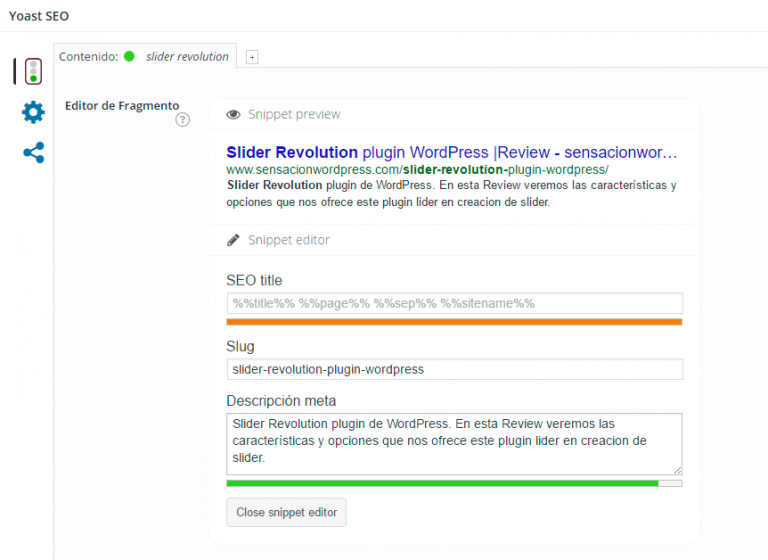
Task: Click the green sensacionwordpress.com snippet URL
Action: tap(417, 170)
